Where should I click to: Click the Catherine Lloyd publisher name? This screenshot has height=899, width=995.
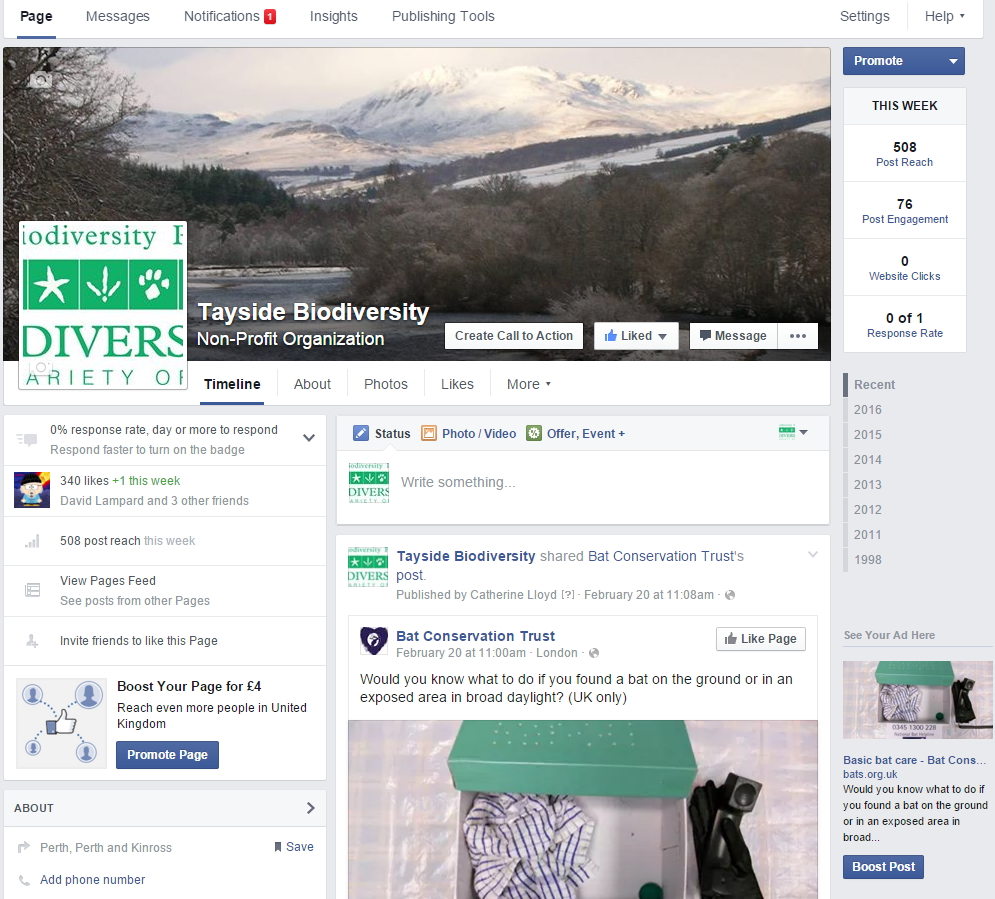coord(513,595)
